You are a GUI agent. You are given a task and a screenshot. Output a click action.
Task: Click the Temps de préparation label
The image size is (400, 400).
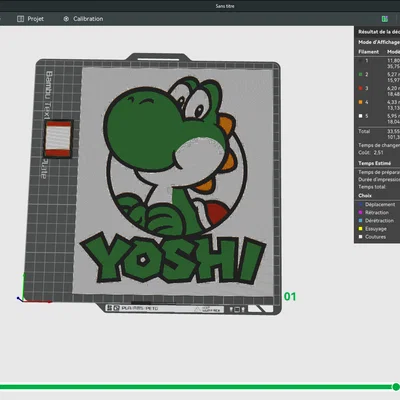pos(379,172)
